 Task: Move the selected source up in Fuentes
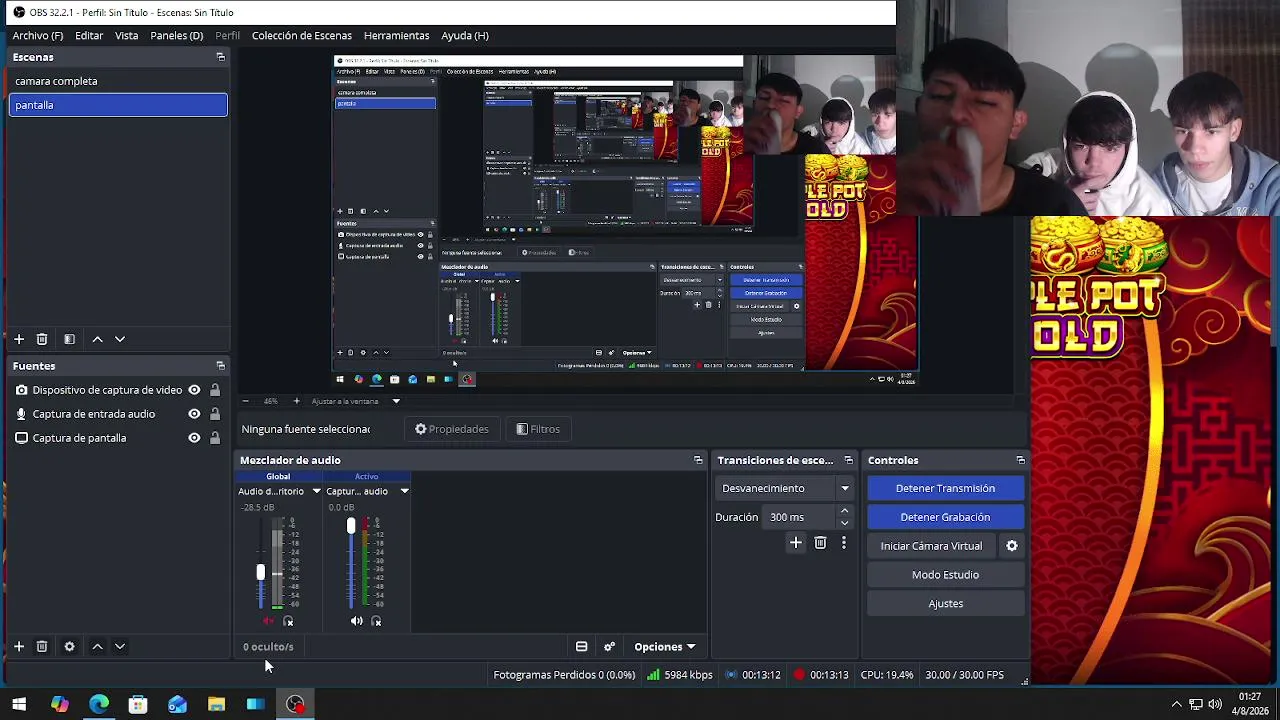97,646
